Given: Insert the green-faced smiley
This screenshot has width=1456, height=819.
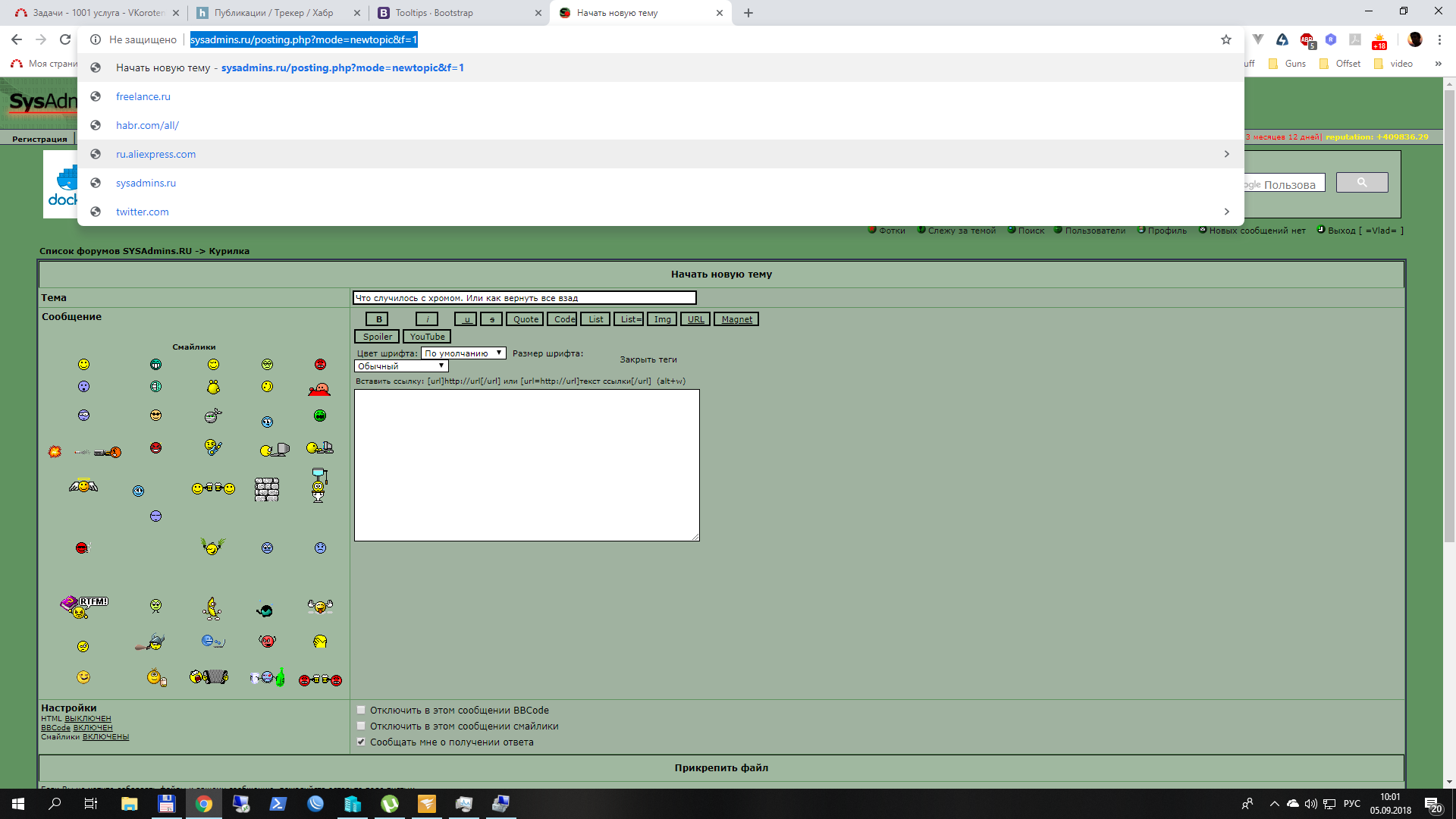Looking at the screenshot, I should (320, 416).
